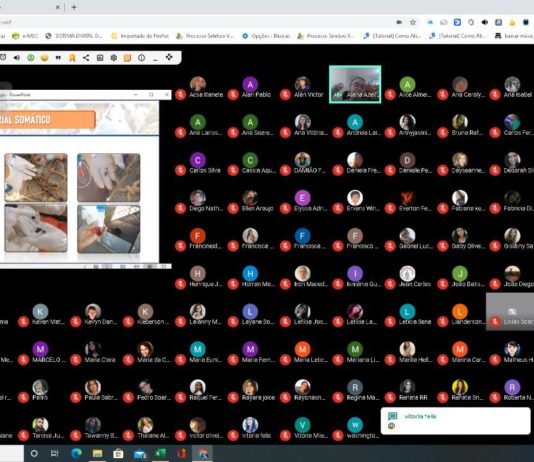Image resolution: width=534 pixels, height=462 pixels.
Task: Click the alarm timer icon in toolbar
Action: click(3, 58)
